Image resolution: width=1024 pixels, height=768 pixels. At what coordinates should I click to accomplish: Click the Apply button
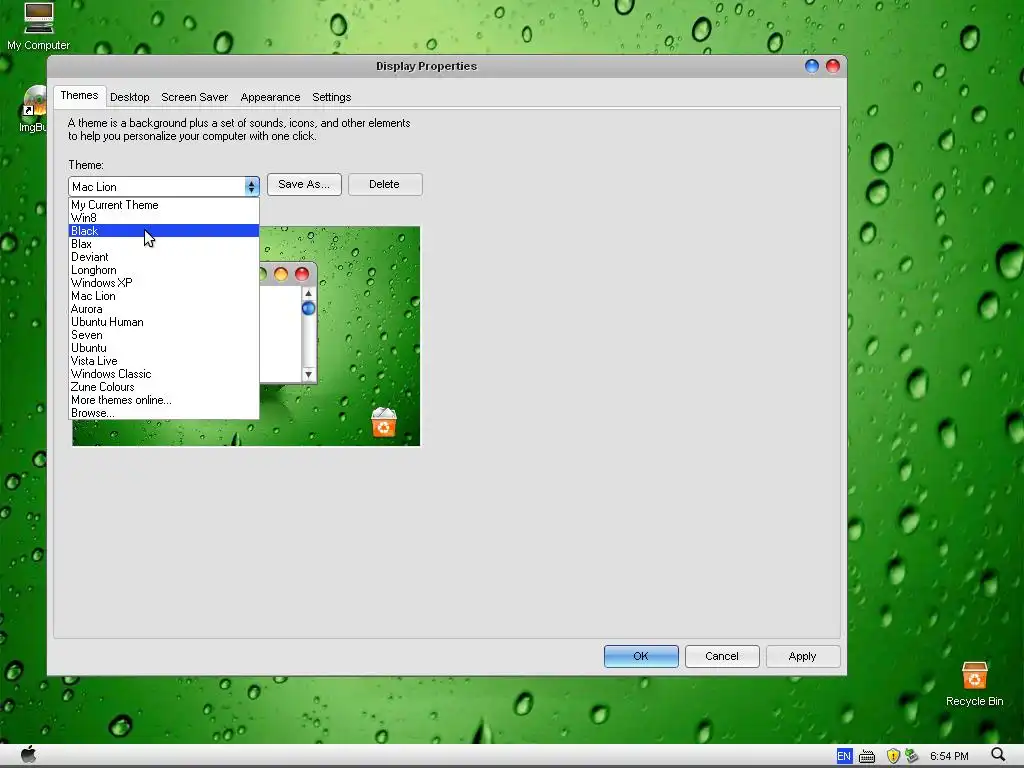coord(803,656)
